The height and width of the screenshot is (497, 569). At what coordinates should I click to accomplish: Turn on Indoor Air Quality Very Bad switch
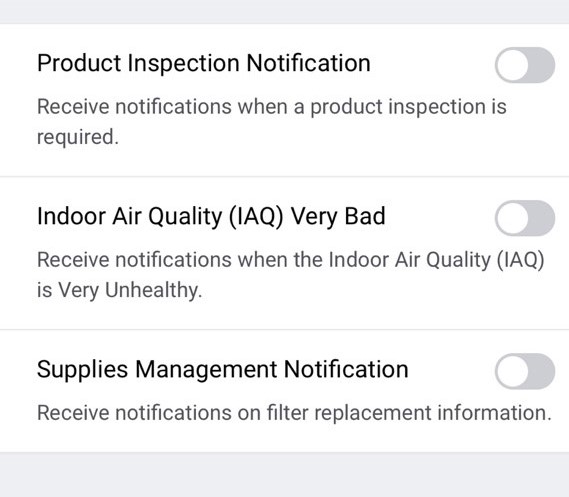point(525,218)
